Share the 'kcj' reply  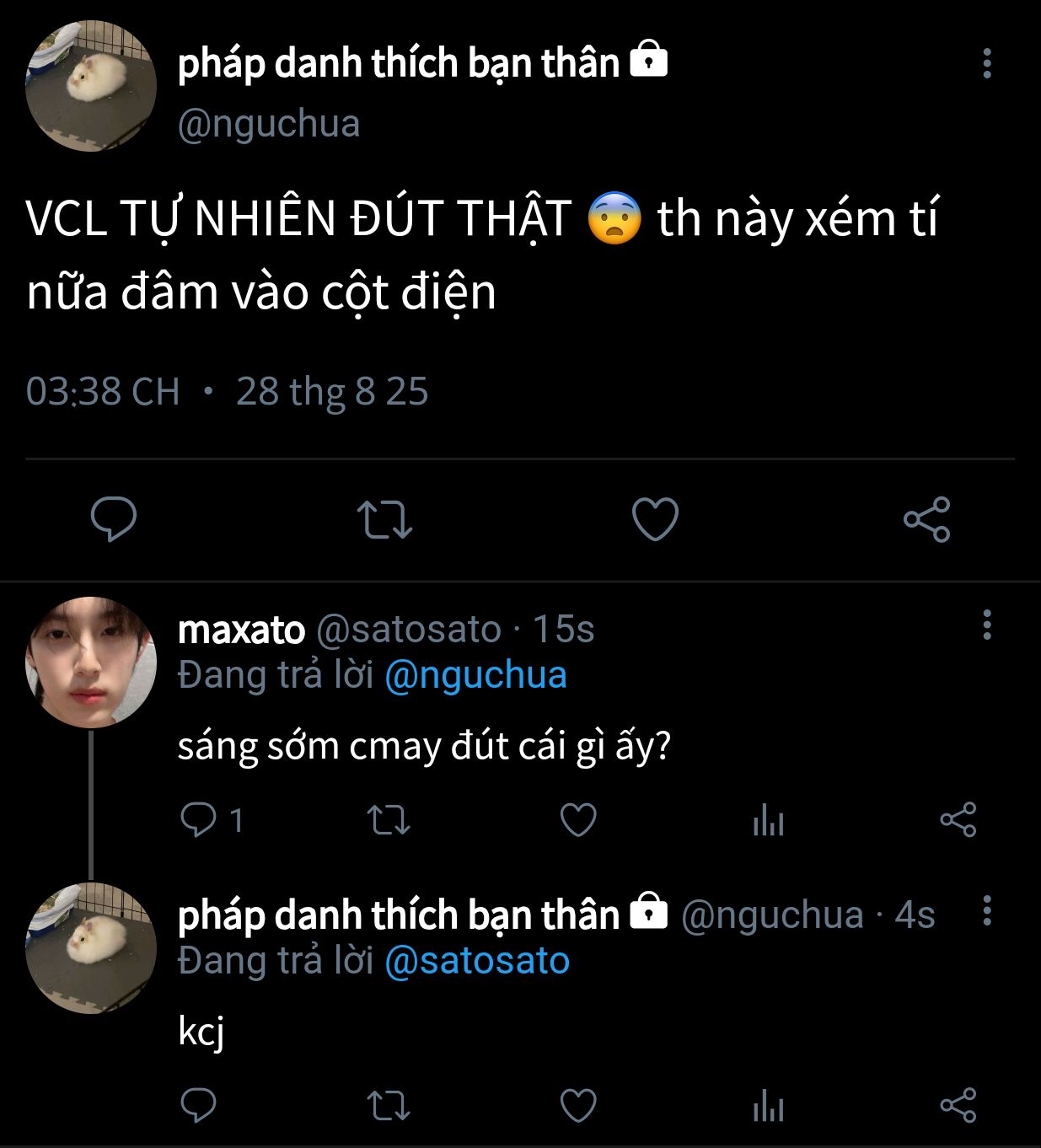958,1105
